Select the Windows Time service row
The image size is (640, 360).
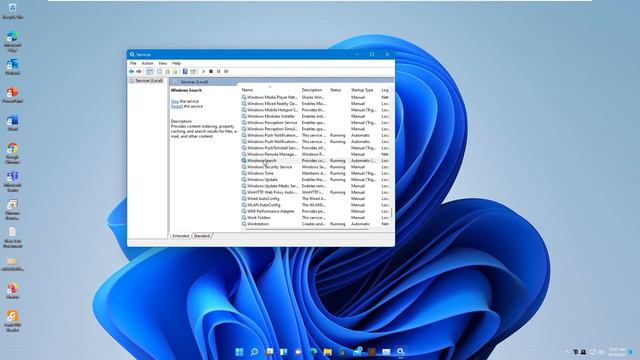pyautogui.click(x=315, y=173)
